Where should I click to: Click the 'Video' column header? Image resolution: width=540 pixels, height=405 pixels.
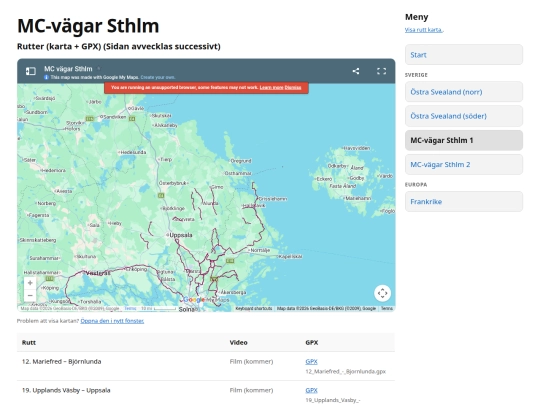(x=238, y=342)
